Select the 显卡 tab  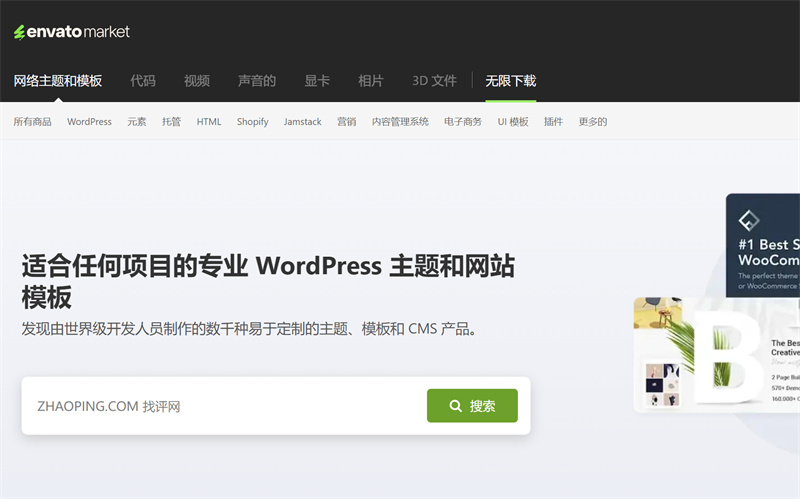[317, 81]
